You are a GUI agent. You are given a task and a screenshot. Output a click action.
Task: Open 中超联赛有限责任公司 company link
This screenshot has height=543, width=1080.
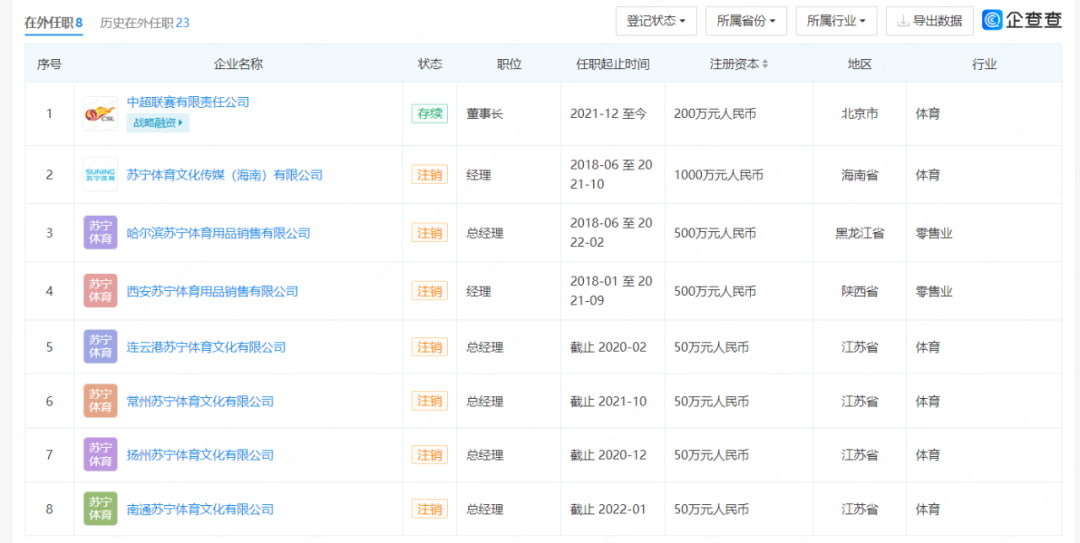tap(188, 102)
